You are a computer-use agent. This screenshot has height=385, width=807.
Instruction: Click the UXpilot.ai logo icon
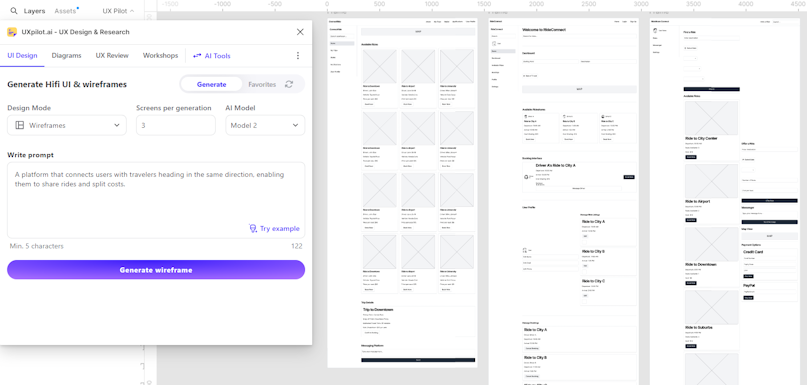tap(12, 32)
